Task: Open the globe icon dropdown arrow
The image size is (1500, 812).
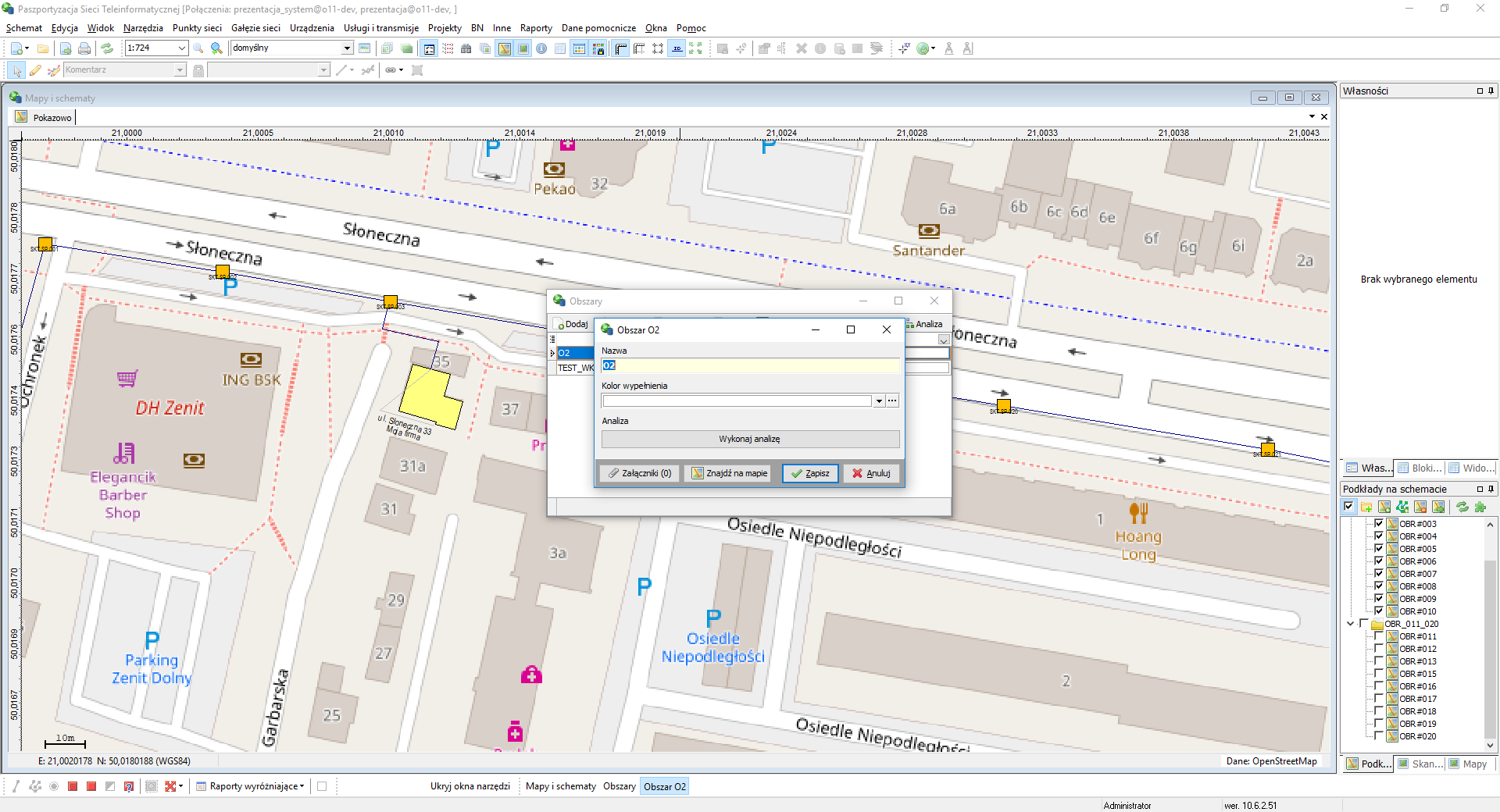Action: (x=933, y=48)
